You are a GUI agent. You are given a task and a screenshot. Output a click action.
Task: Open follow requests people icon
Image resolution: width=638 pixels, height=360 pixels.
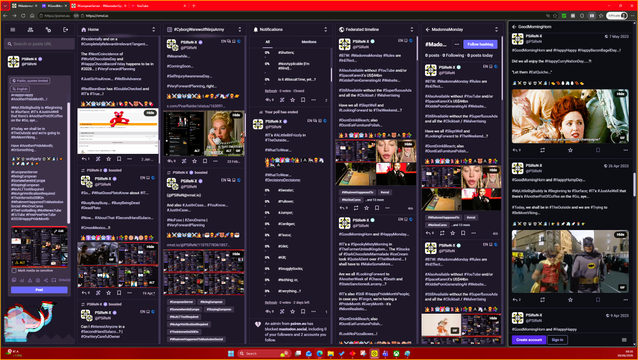click(31, 30)
